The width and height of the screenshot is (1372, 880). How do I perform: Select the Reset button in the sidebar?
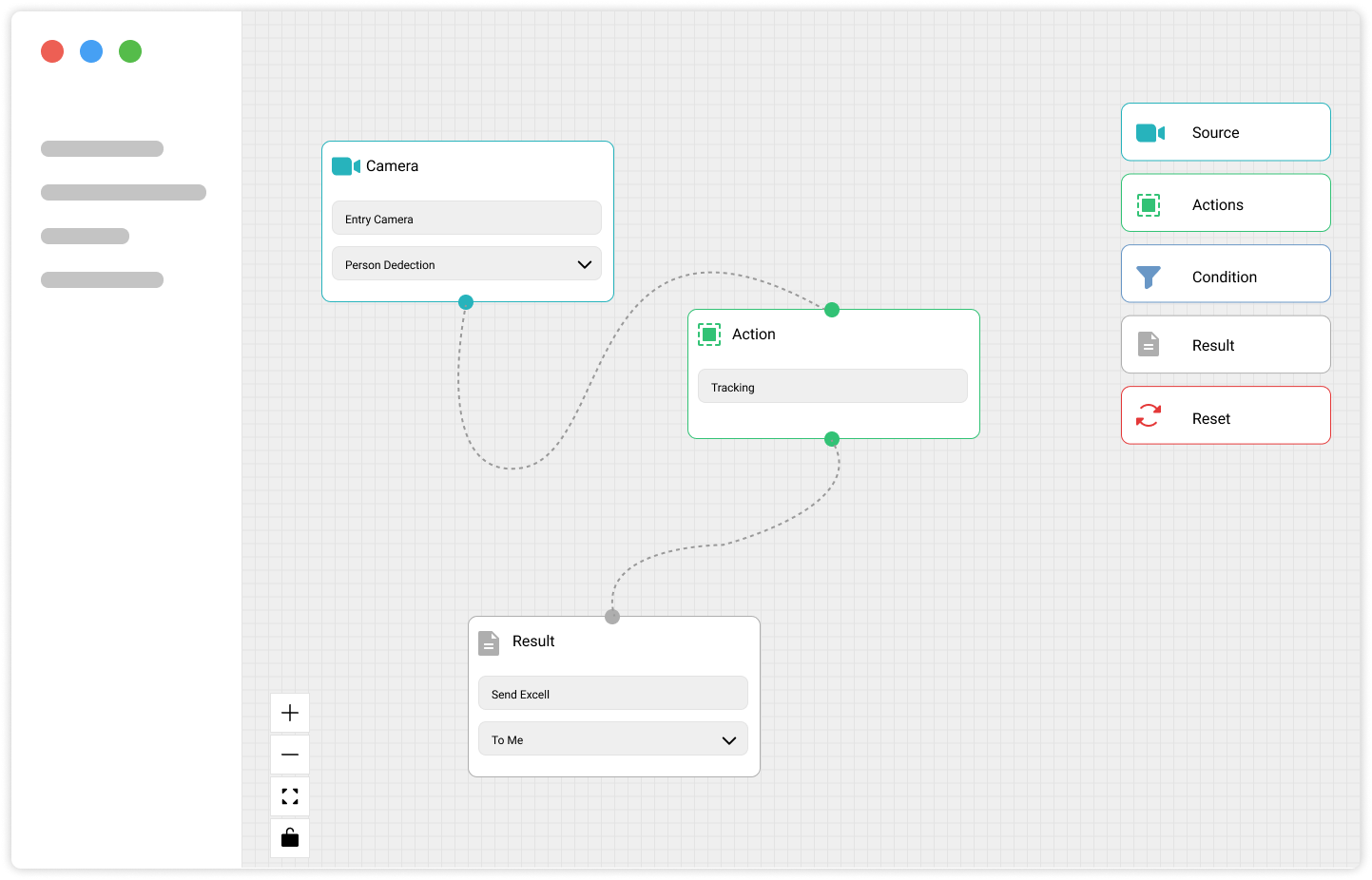[x=1225, y=415]
